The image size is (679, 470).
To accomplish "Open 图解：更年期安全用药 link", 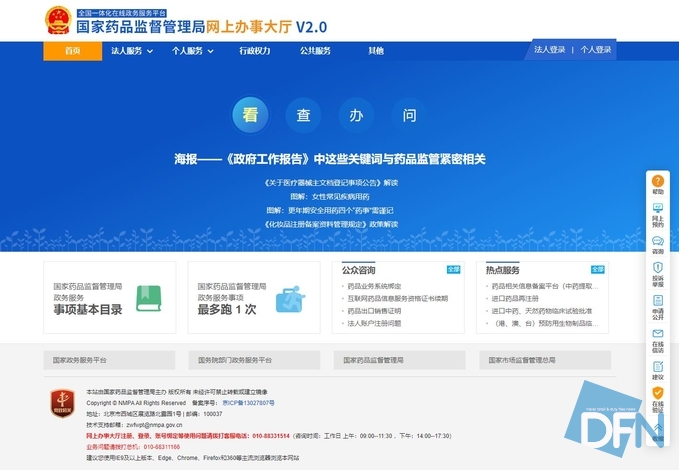I will [x=330, y=211].
